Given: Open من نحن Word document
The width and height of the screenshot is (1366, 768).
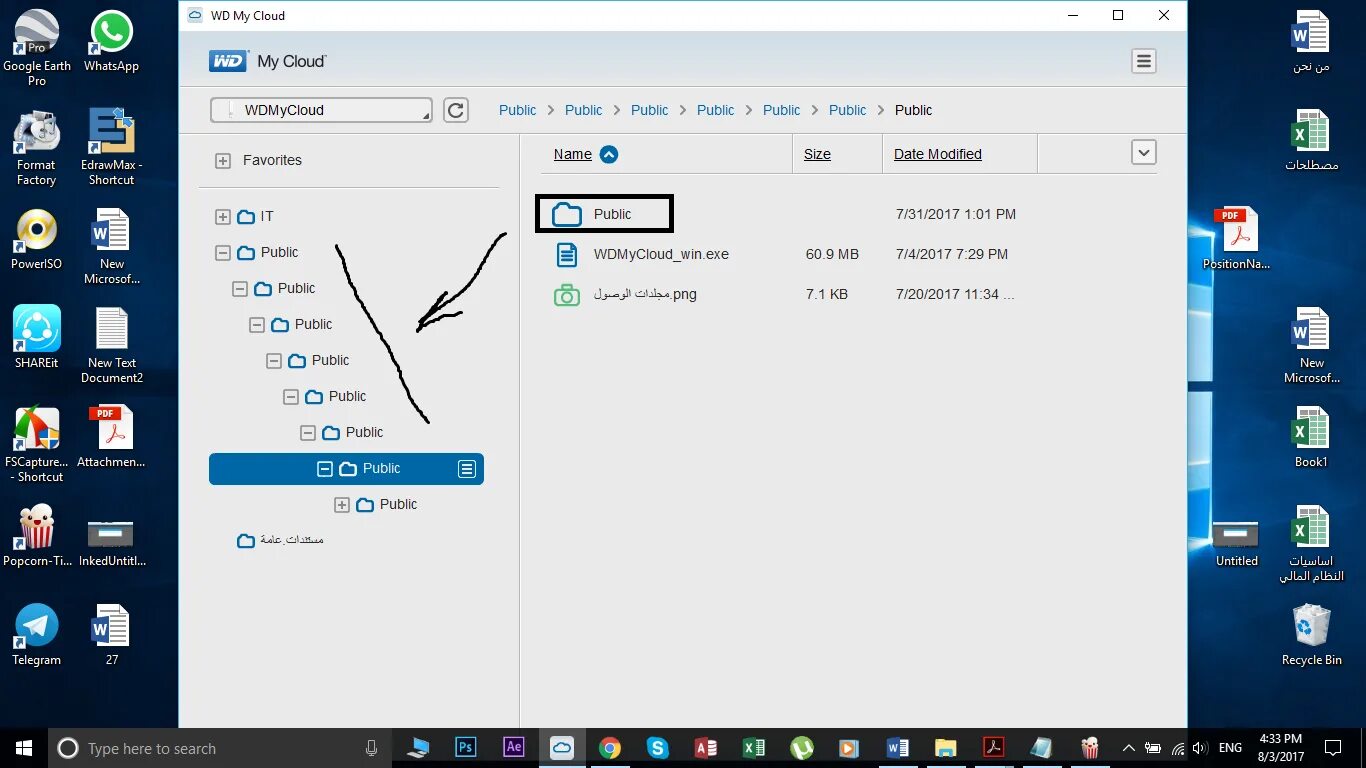Looking at the screenshot, I should pos(1311,42).
